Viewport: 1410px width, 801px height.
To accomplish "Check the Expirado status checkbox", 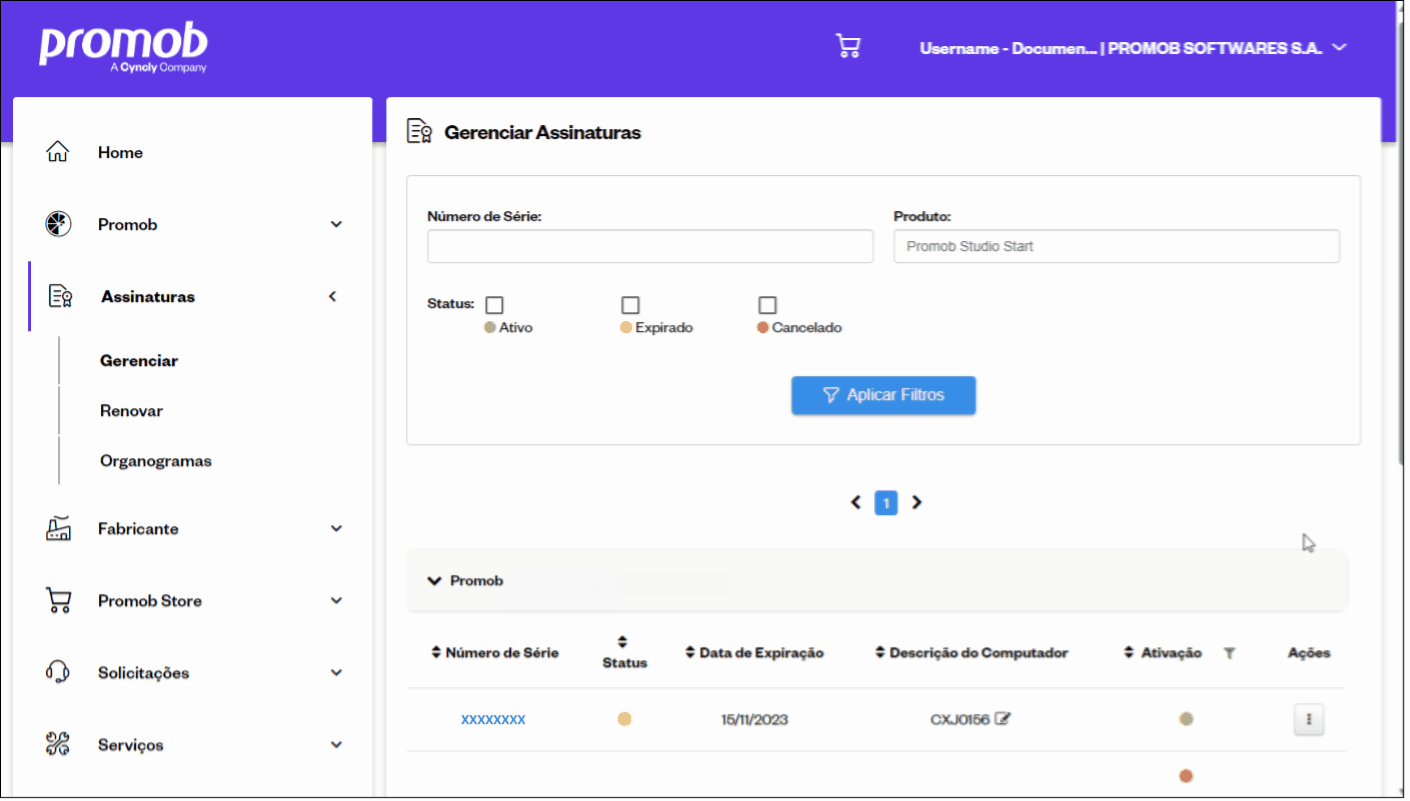I will [630, 305].
